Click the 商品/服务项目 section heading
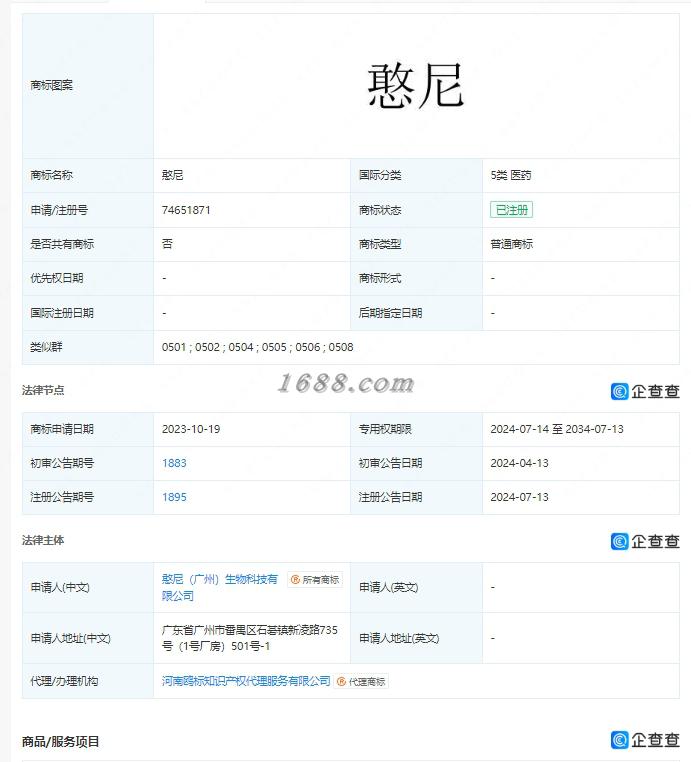Screen dimensions: 691x762 click(61, 742)
